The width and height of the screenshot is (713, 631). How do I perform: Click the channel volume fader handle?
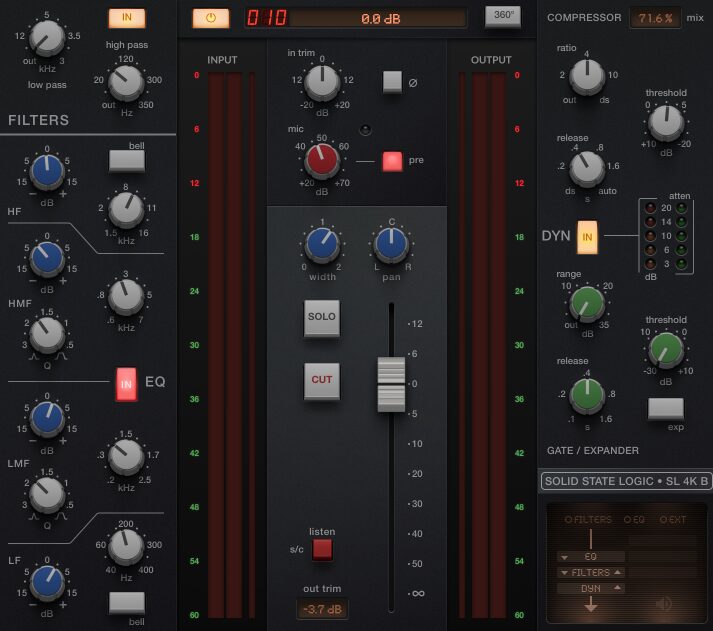[x=390, y=384]
